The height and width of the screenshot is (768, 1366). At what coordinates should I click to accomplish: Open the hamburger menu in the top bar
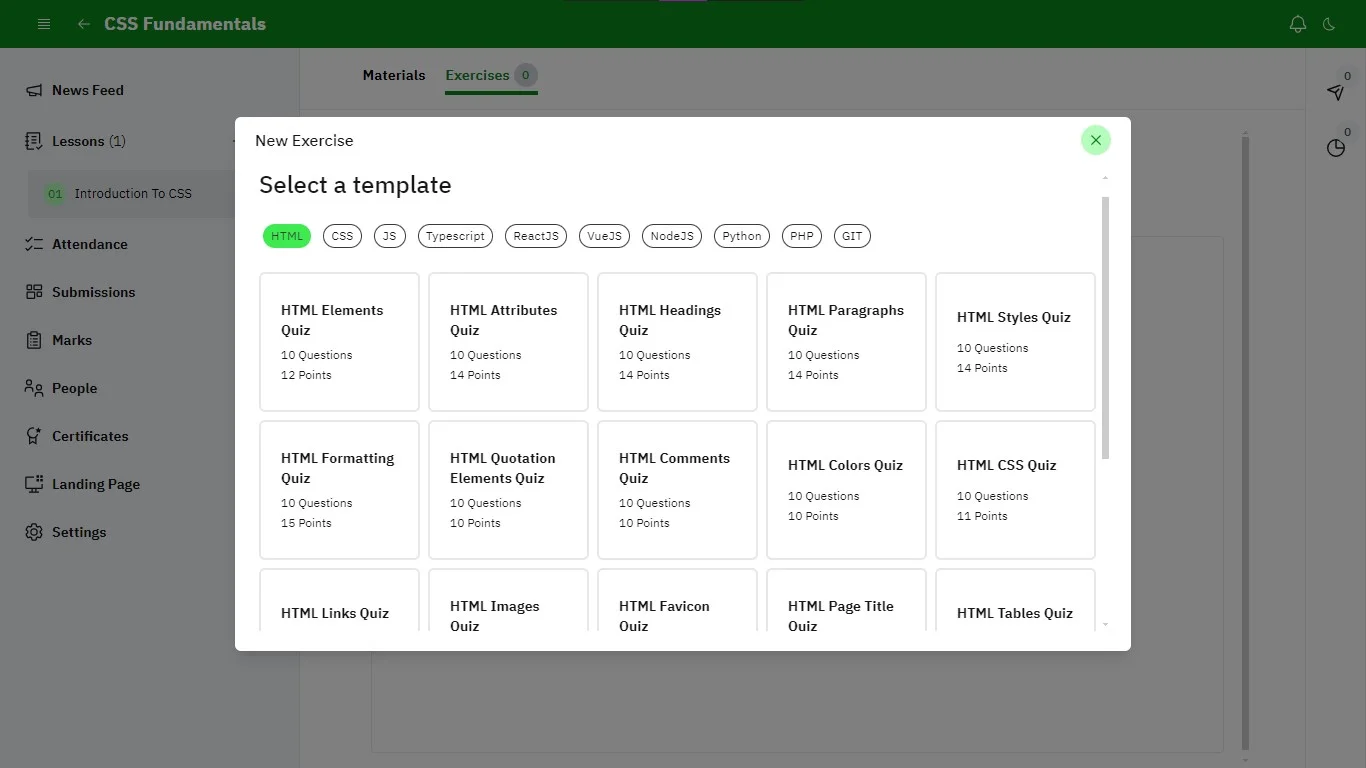point(43,23)
